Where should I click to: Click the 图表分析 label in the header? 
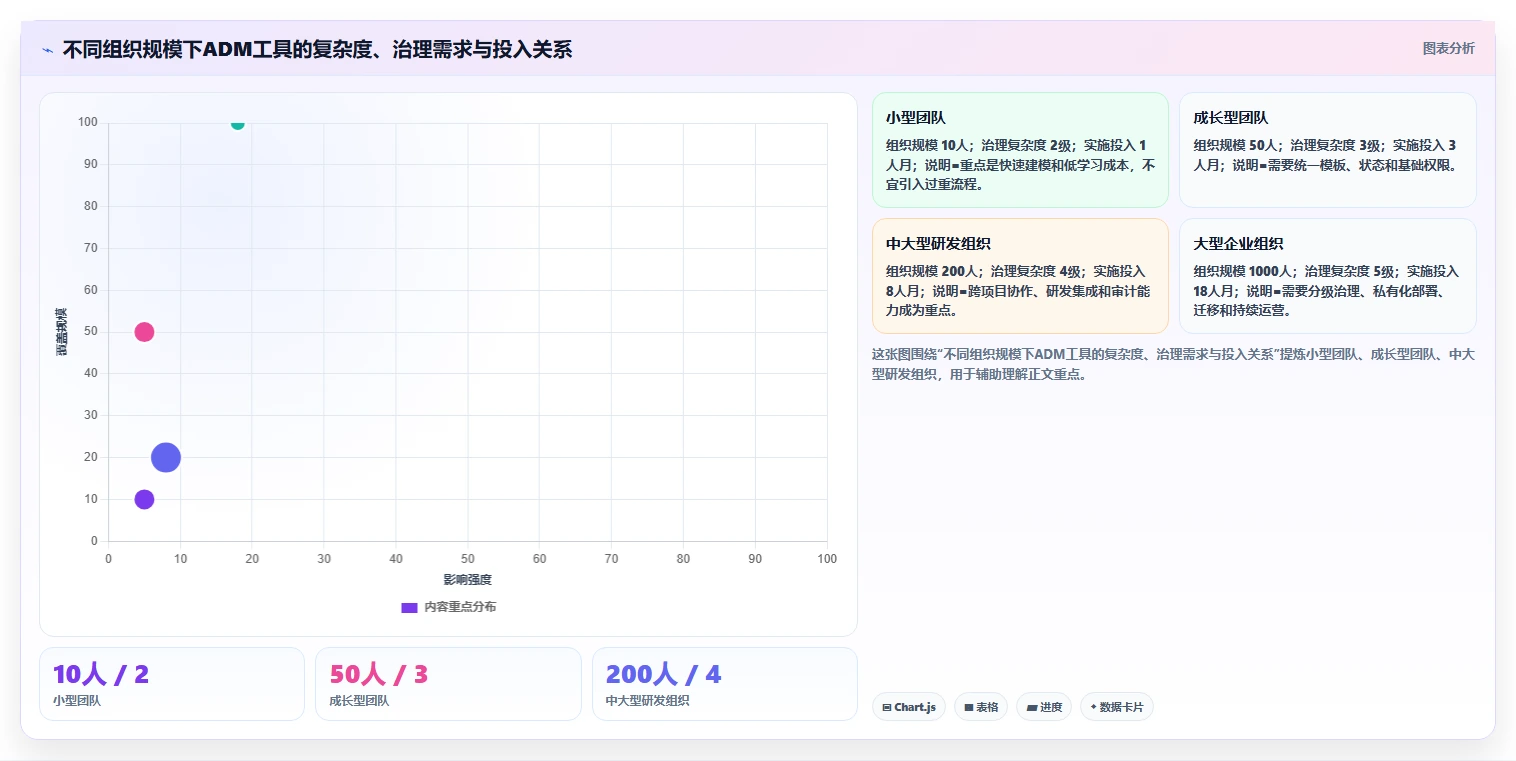click(x=1448, y=48)
